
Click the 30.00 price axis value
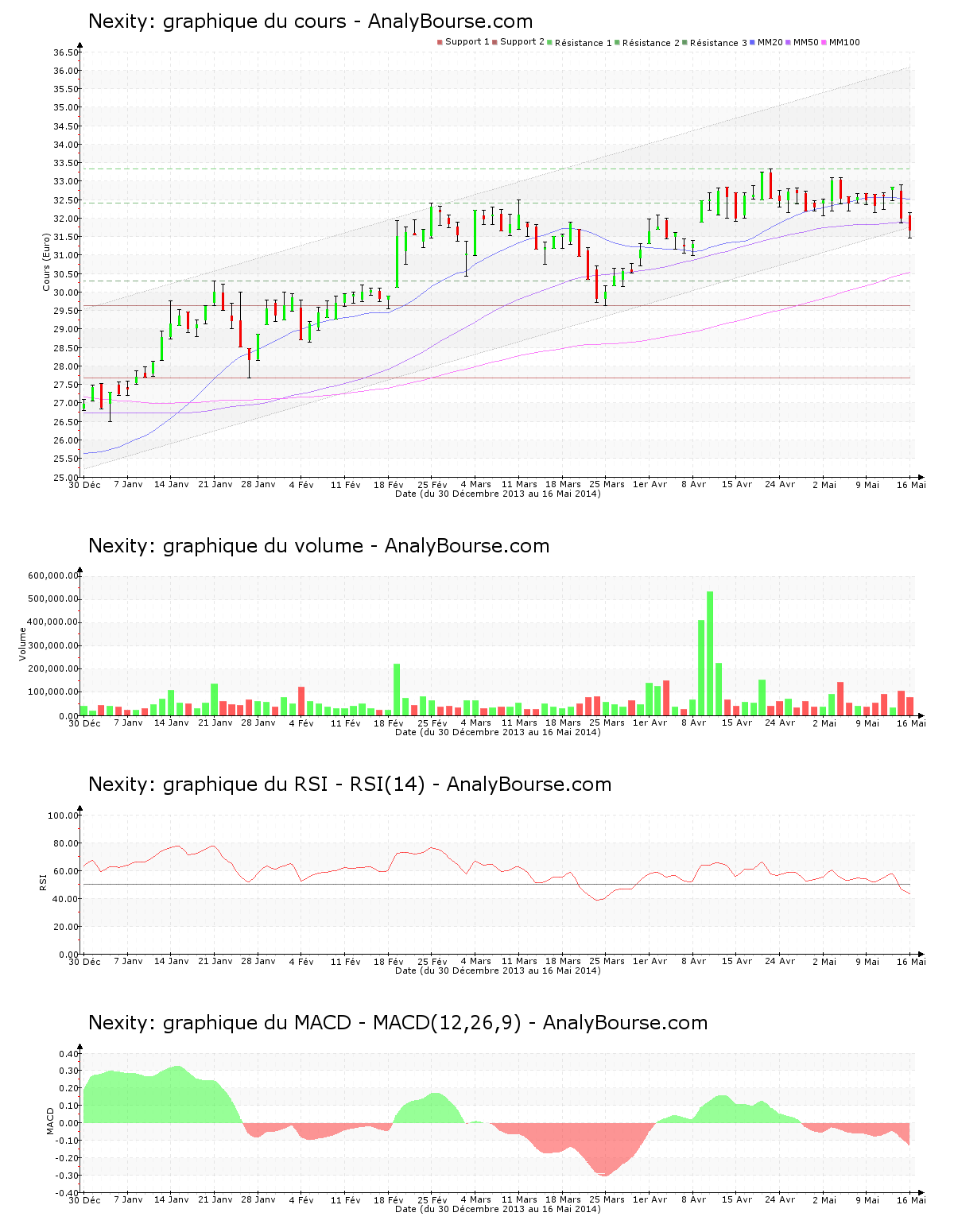click(x=65, y=293)
